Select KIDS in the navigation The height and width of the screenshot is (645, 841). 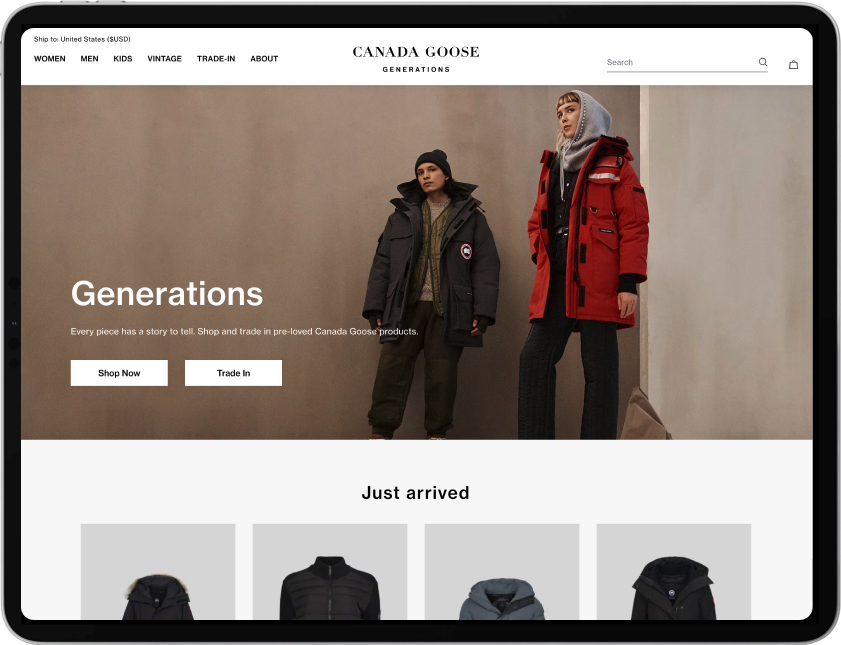click(123, 58)
